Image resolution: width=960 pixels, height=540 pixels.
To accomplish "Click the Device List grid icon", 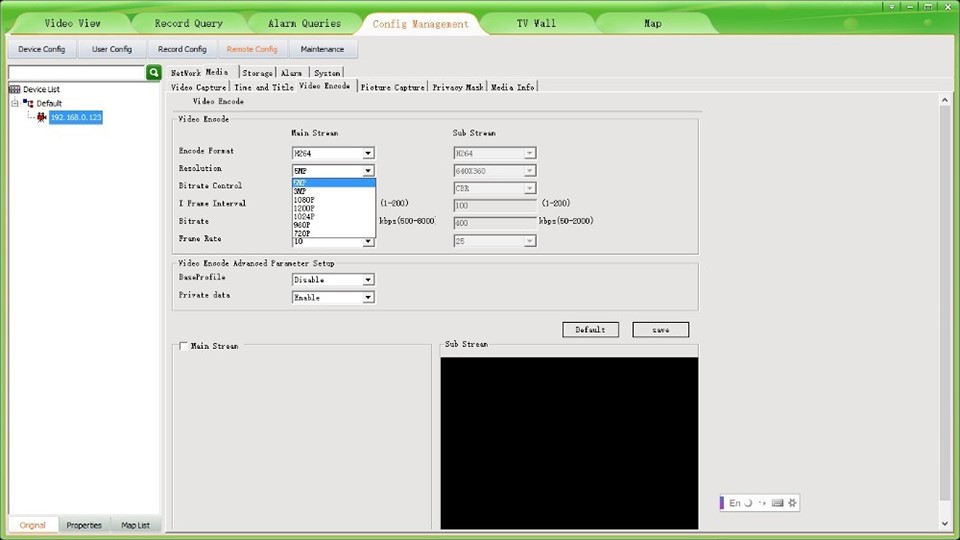I will tap(15, 89).
